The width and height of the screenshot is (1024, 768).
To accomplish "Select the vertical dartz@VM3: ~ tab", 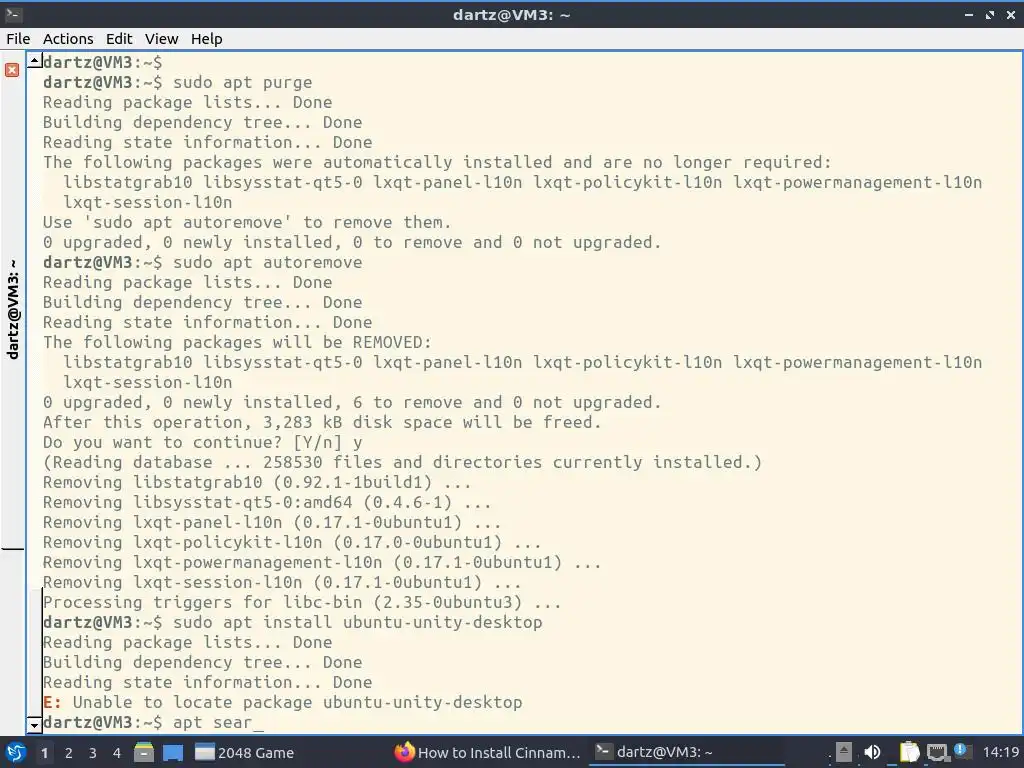I will coord(12,310).
